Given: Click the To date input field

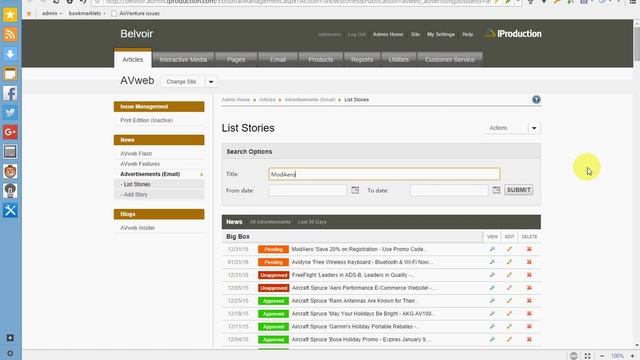Looking at the screenshot, I should pos(449,190).
